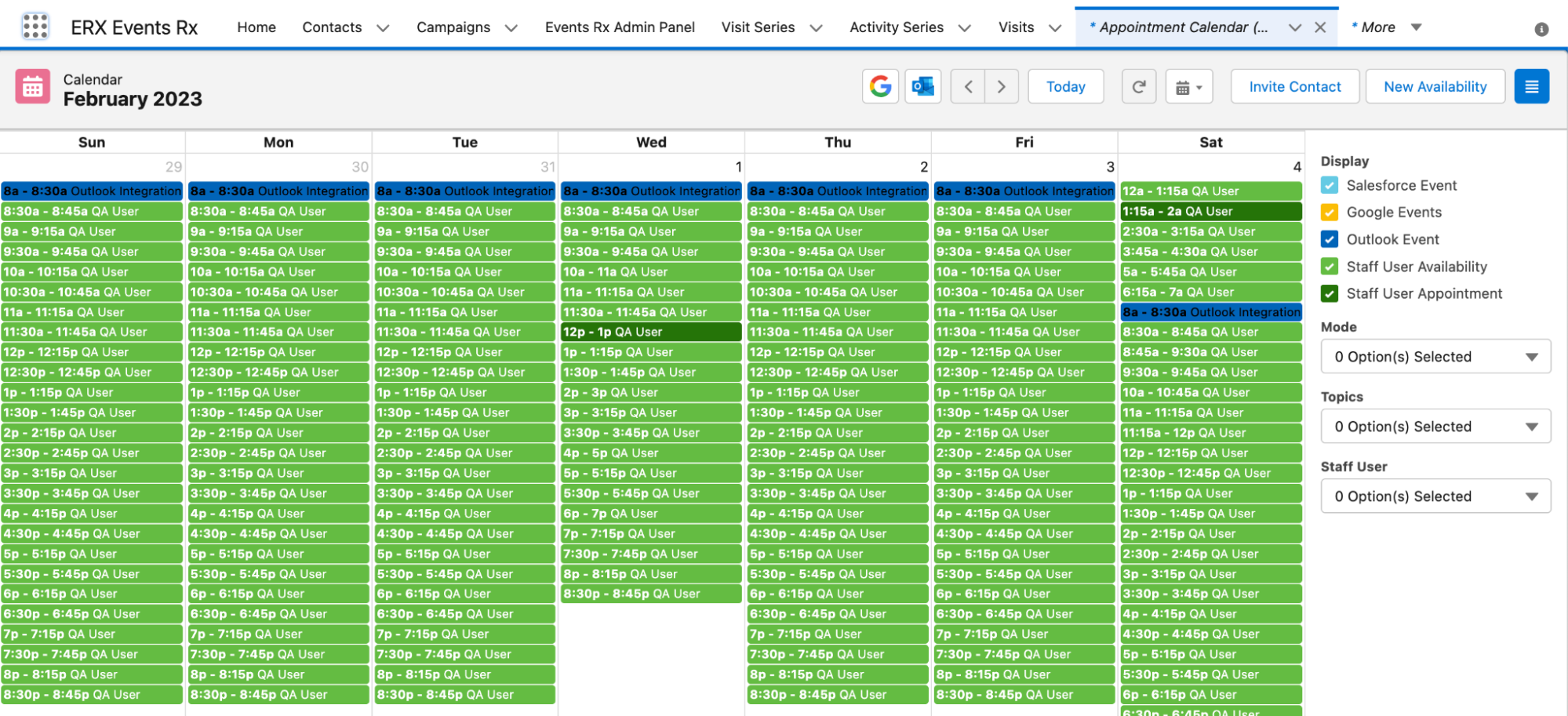Open Wednesday's 12p - 1p QA User appointment
The image size is (1568, 716).
(x=651, y=332)
